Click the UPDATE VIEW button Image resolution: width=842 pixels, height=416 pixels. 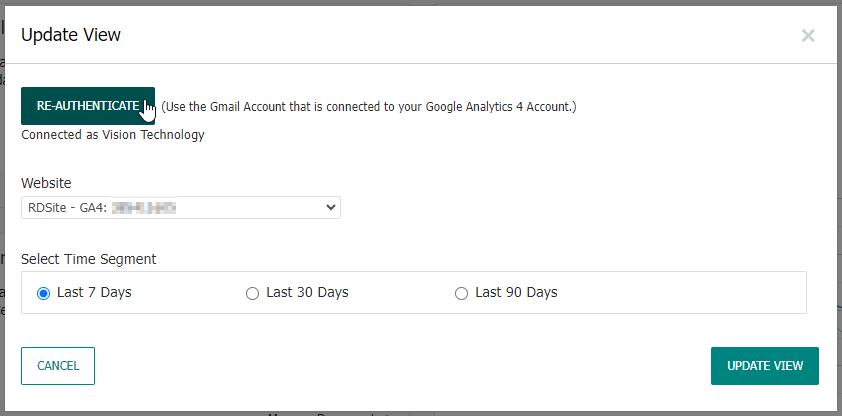point(765,366)
